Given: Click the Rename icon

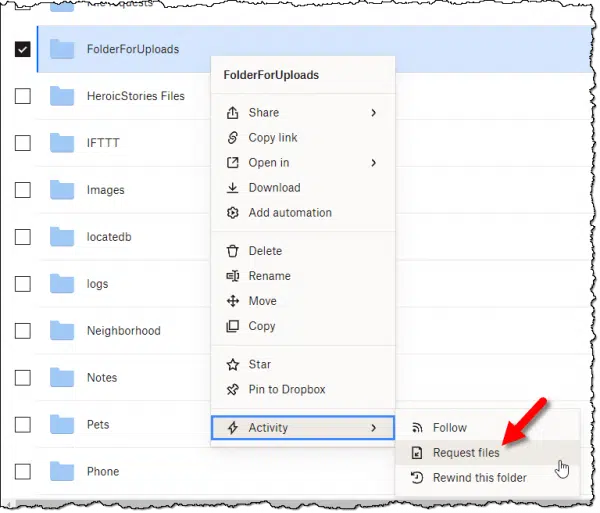Looking at the screenshot, I should point(233,276).
